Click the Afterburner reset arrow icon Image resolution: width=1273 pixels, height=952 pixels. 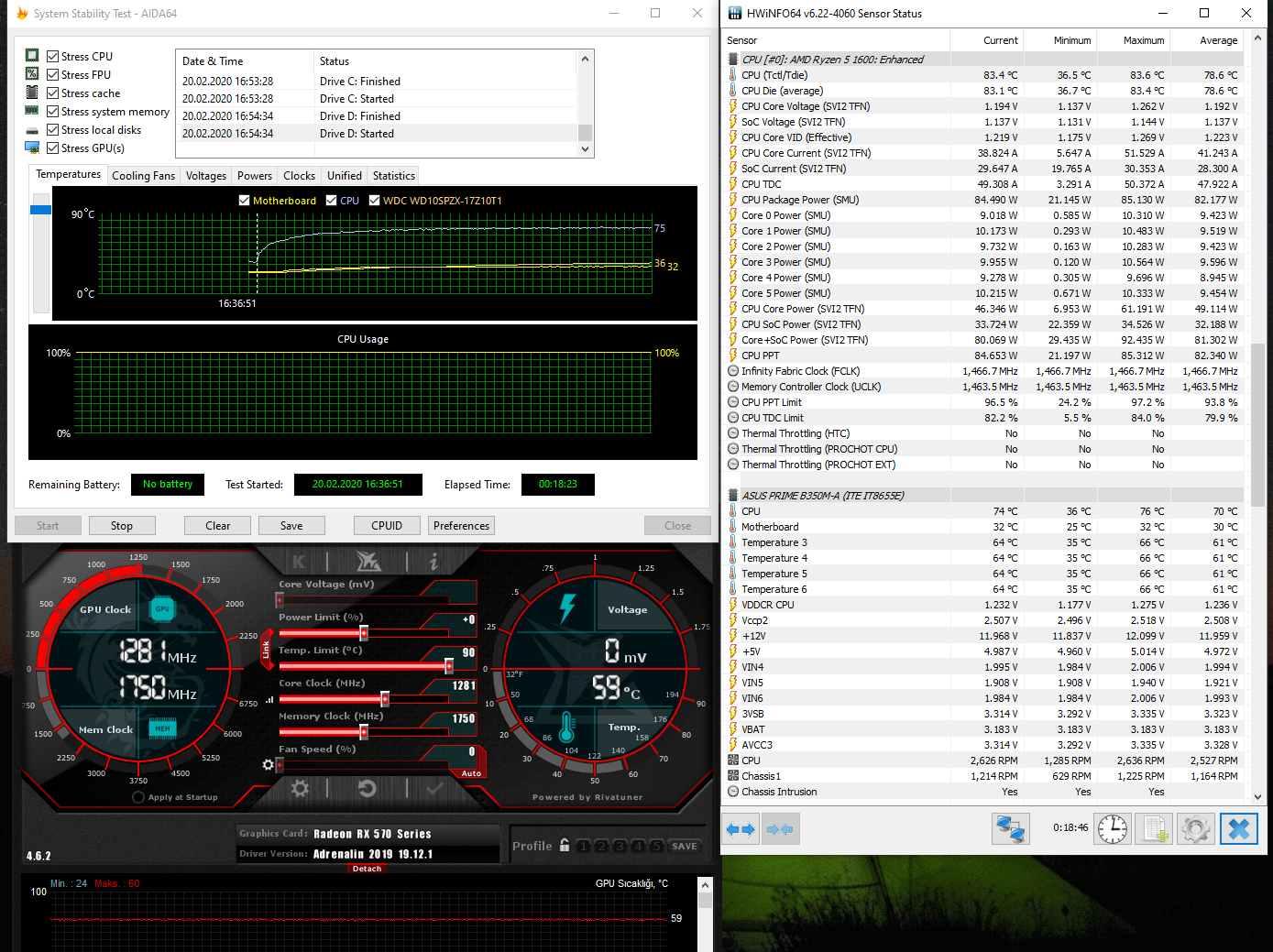click(x=368, y=788)
